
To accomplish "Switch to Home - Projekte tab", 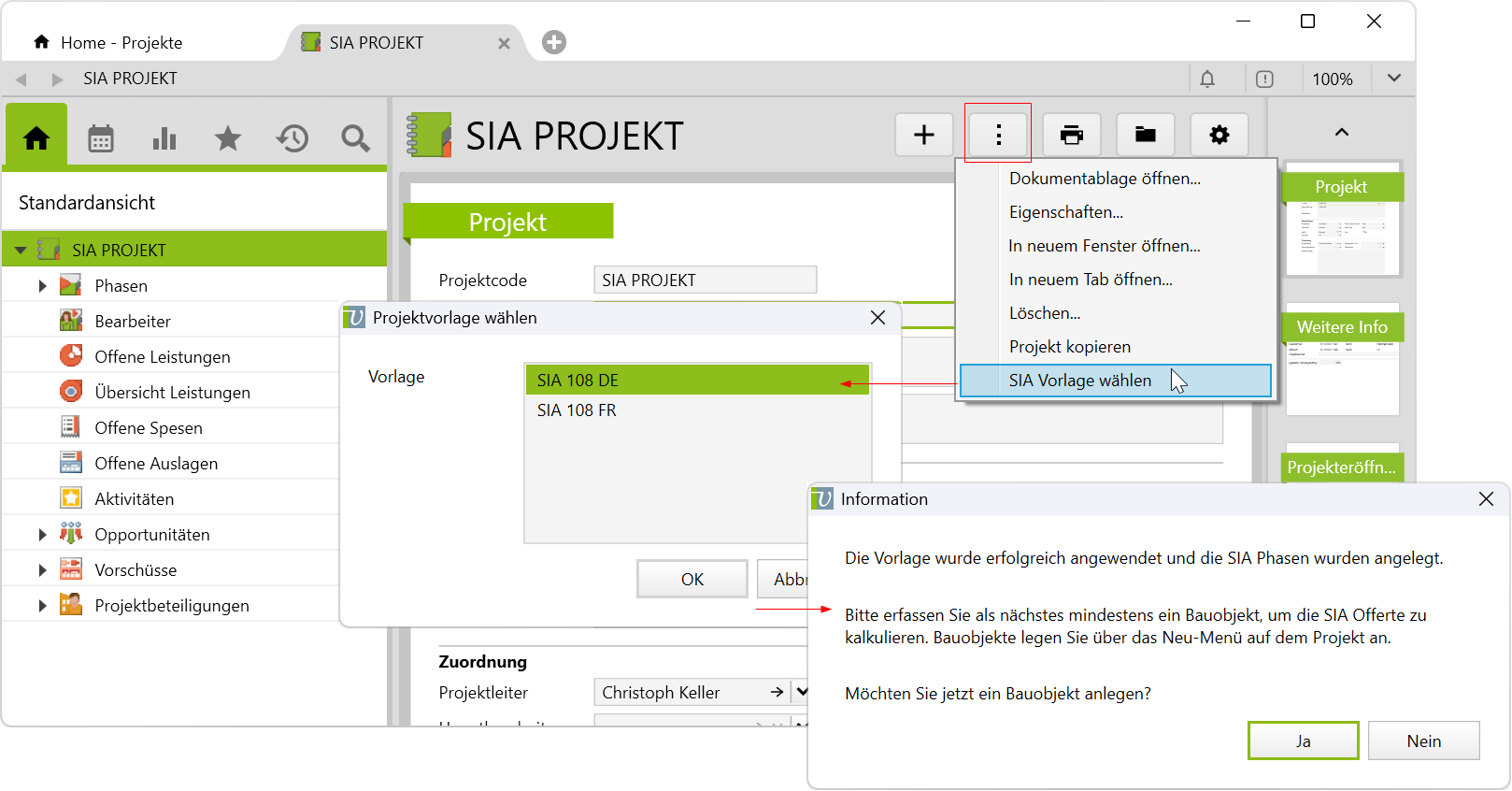I will (x=121, y=43).
